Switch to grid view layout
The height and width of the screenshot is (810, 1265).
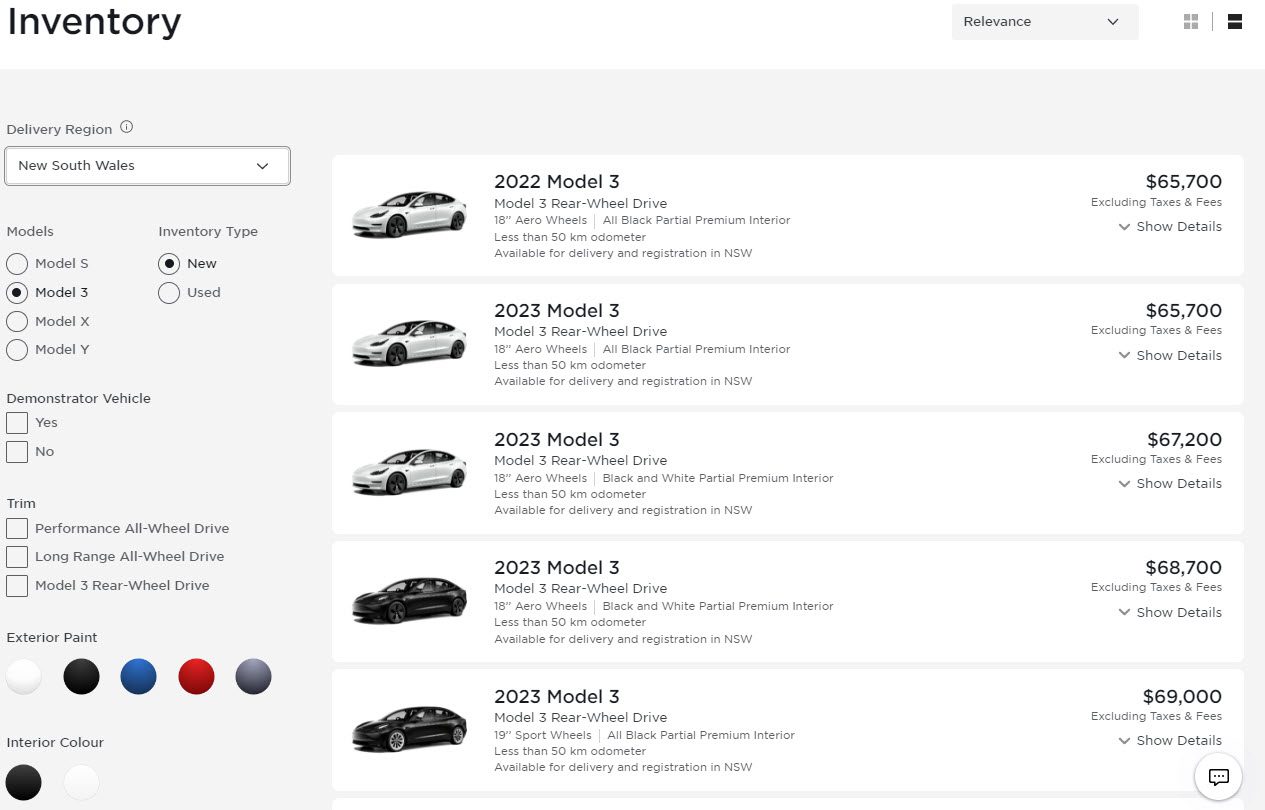pyautogui.click(x=1190, y=20)
